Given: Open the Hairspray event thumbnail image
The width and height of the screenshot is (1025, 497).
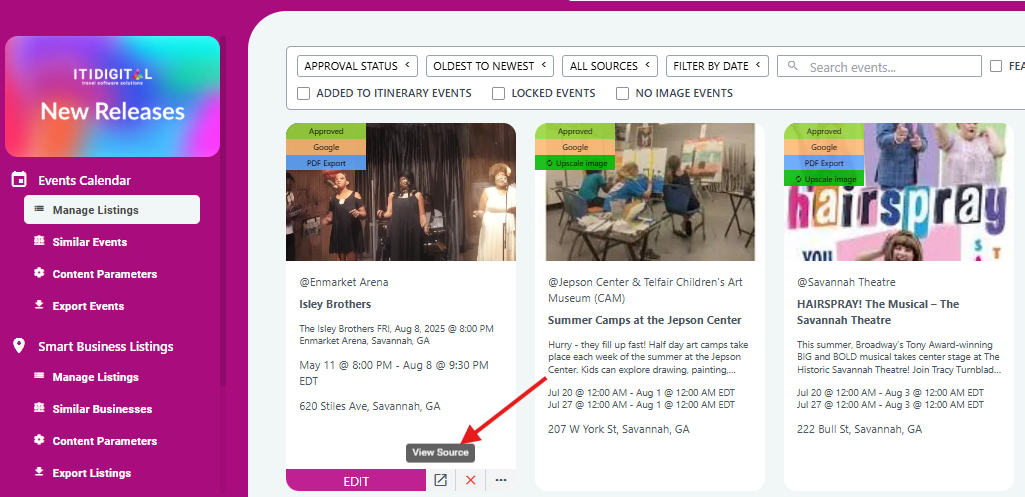Looking at the screenshot, I should 895,192.
